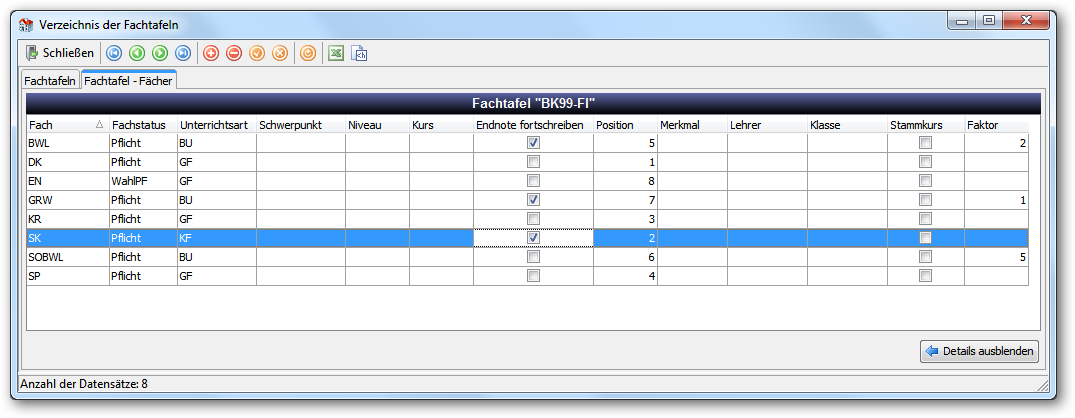Image resolution: width=1075 pixels, height=418 pixels.
Task: Toggle Endnote fortschreiben checkbox for SK
Action: [x=533, y=238]
